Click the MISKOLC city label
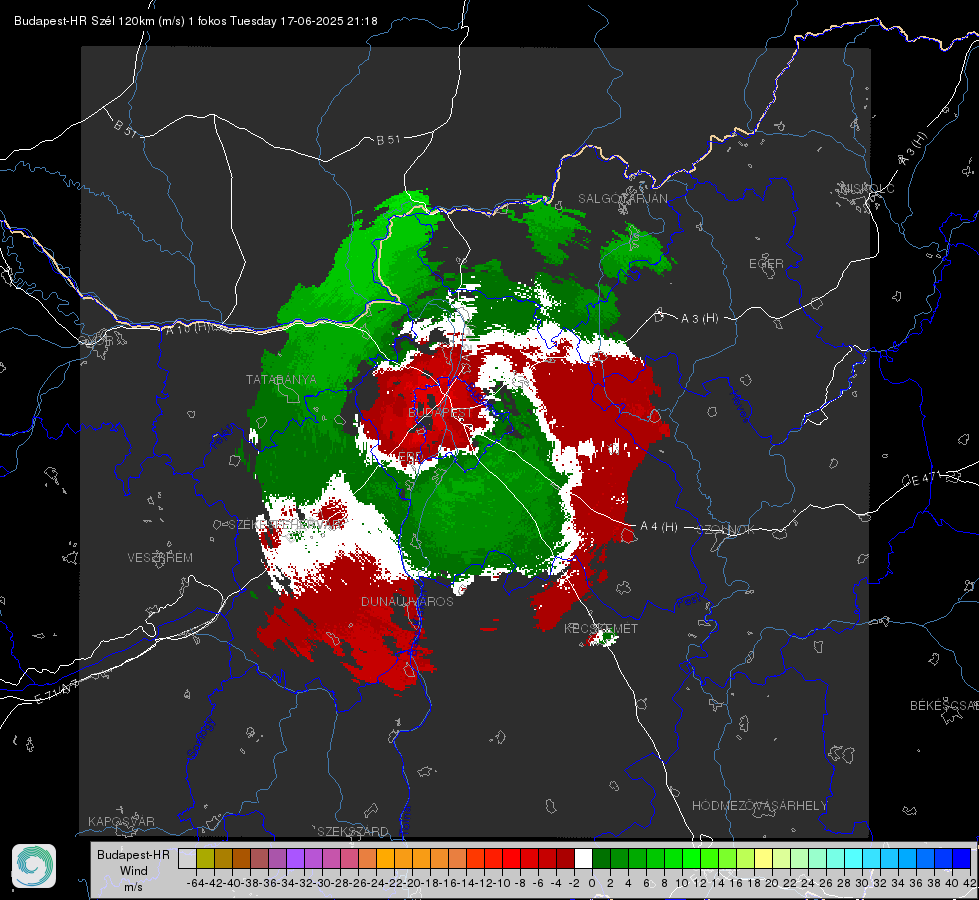Viewport: 979px width, 900px height. pos(867,188)
